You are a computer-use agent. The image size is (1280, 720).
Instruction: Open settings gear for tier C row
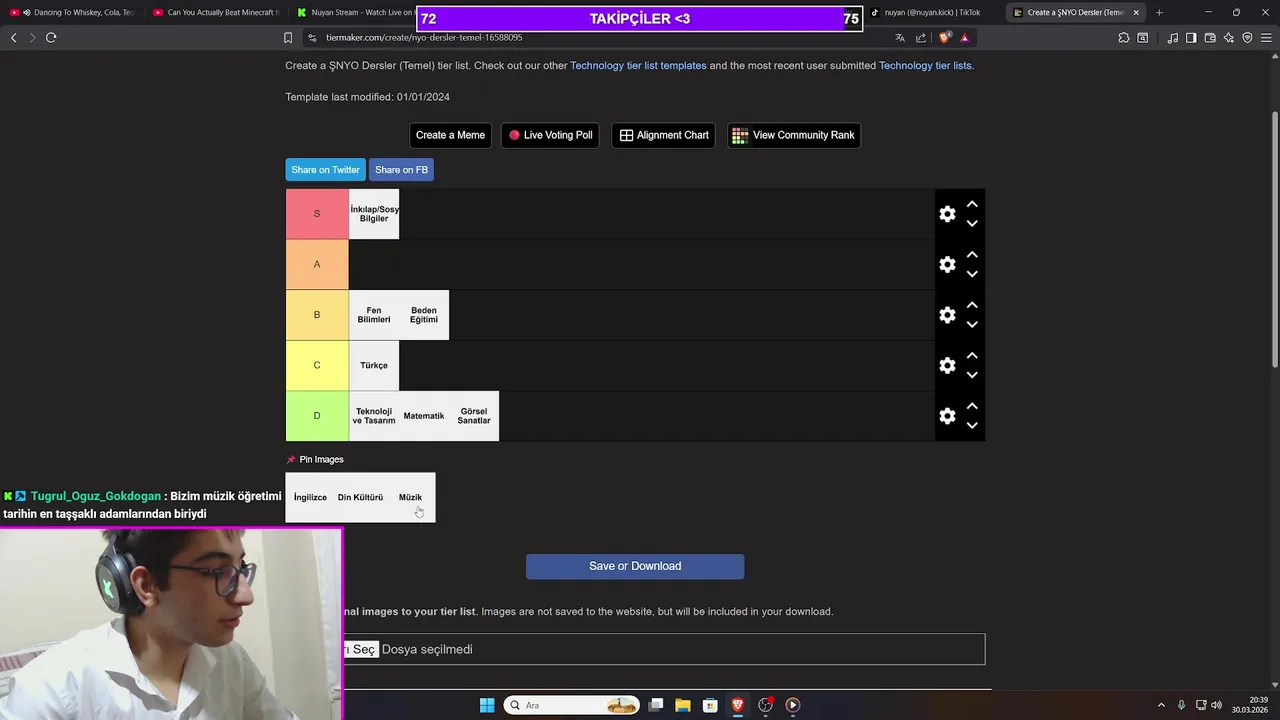tap(947, 366)
